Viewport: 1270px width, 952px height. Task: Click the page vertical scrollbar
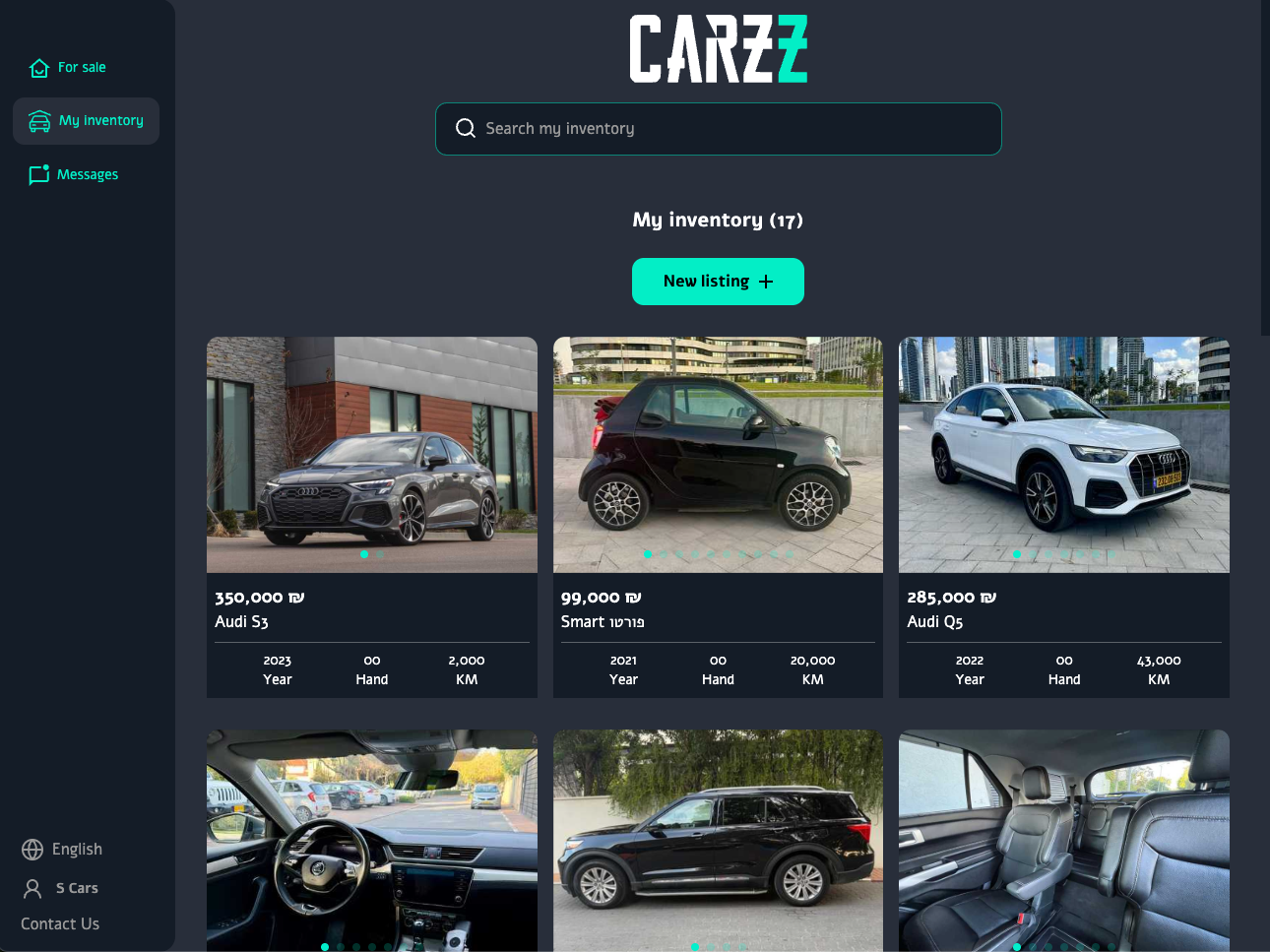pyautogui.click(x=1265, y=167)
